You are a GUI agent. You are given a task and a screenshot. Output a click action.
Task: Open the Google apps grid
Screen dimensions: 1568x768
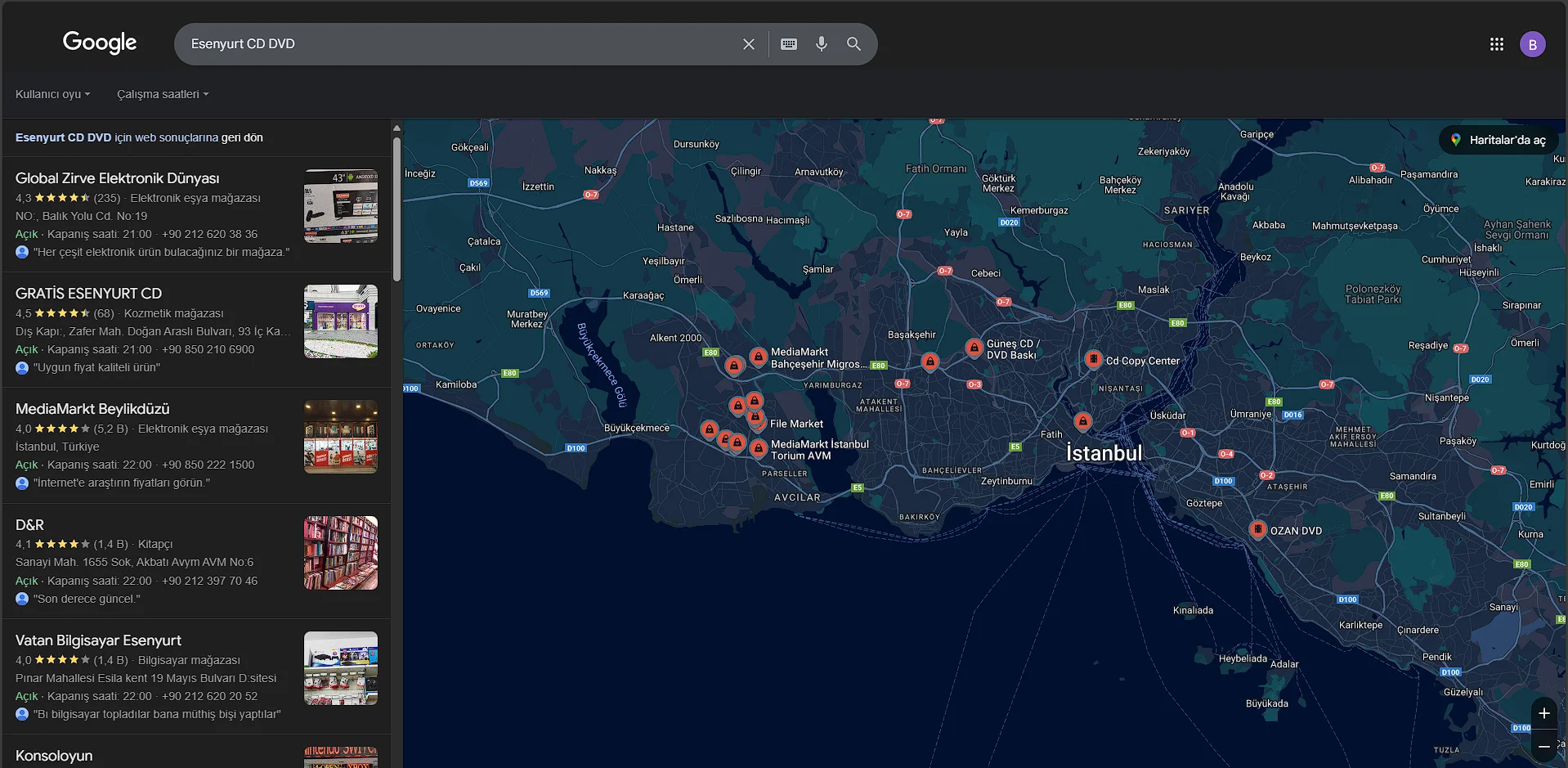click(1496, 44)
